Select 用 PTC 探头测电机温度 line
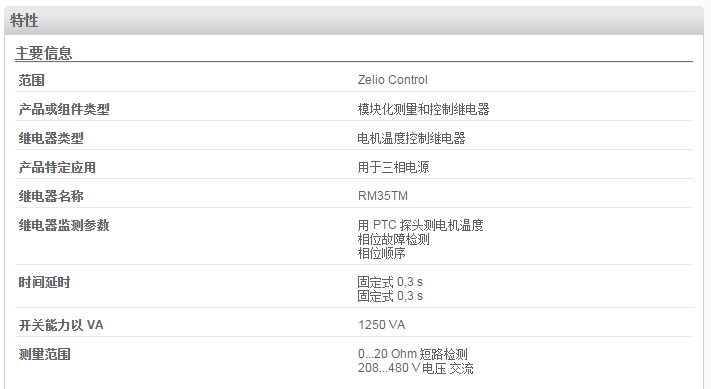711x389 pixels. click(x=420, y=225)
